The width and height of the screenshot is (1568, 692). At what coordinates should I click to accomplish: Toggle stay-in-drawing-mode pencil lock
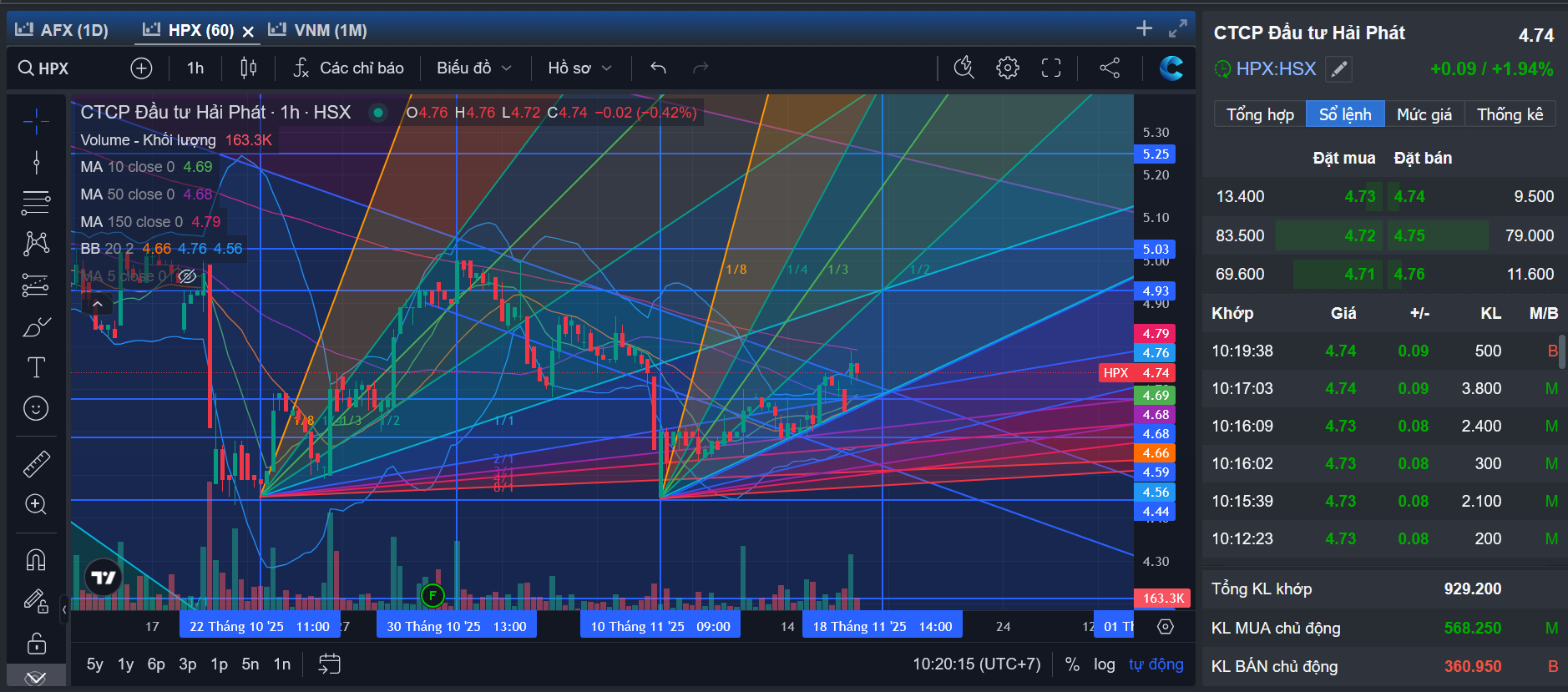[x=36, y=601]
